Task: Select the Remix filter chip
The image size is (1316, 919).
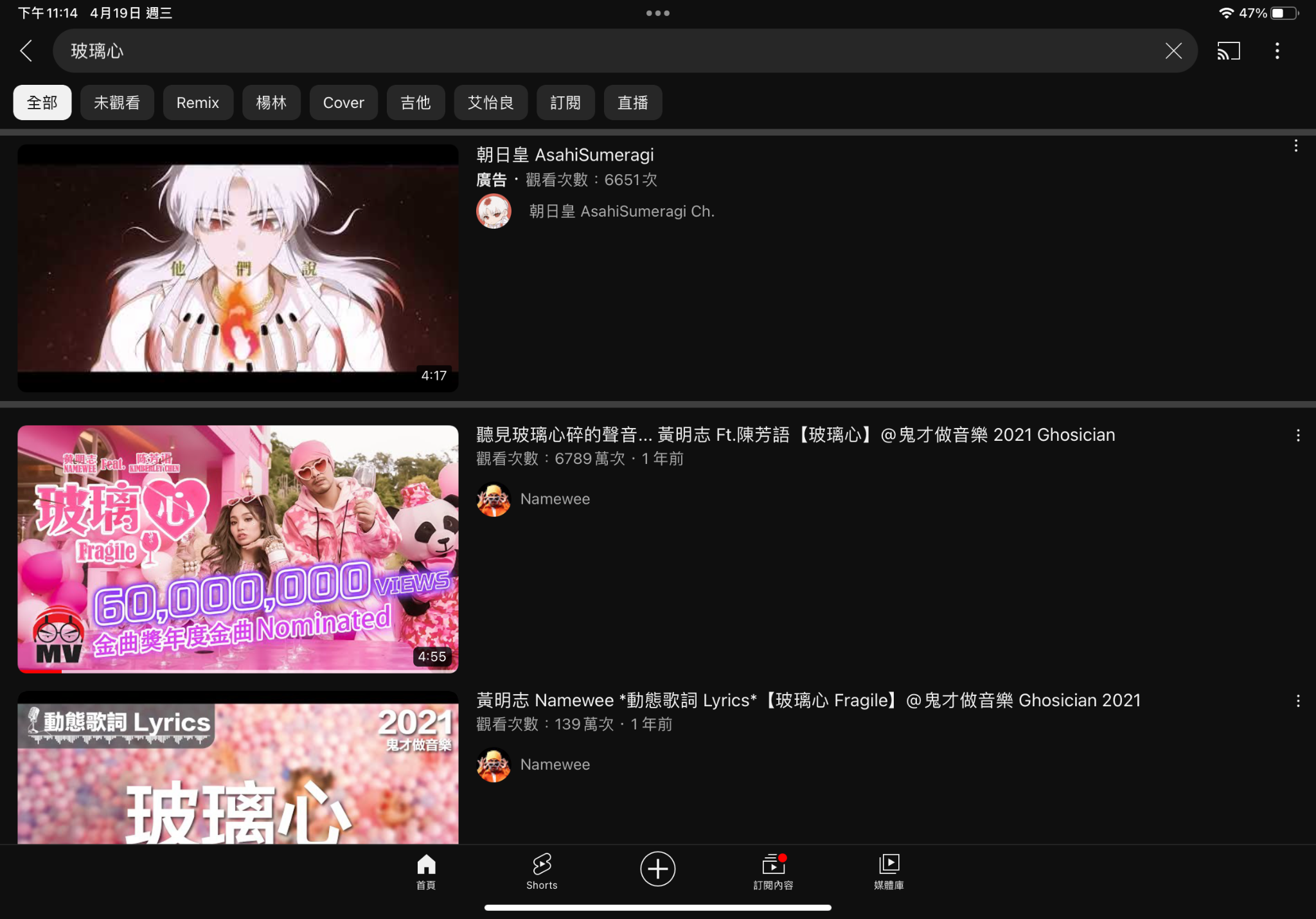Action: point(198,103)
